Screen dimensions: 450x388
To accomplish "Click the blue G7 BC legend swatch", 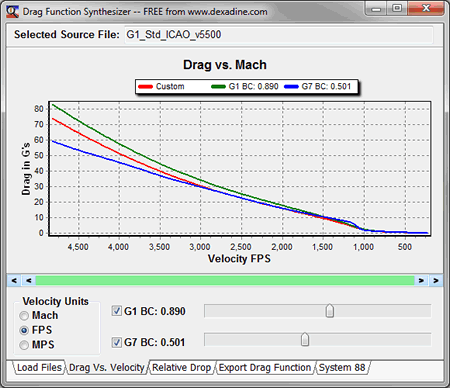I will [x=291, y=87].
